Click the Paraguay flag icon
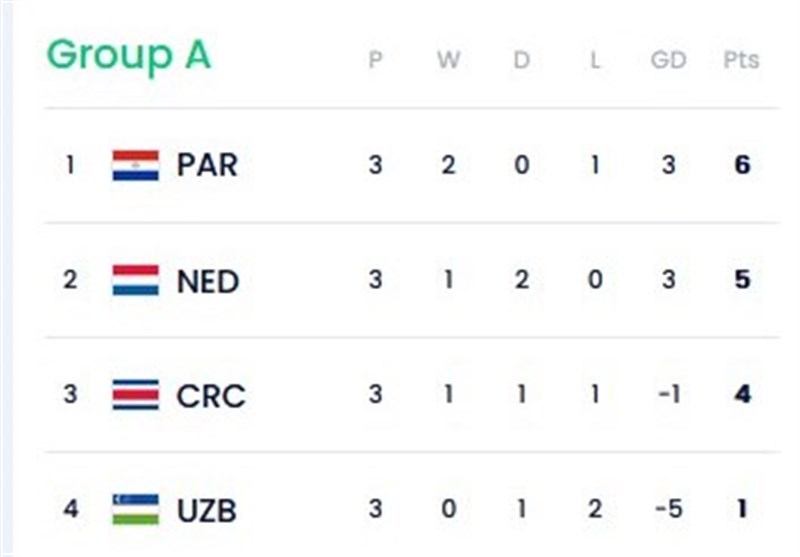 tap(135, 165)
